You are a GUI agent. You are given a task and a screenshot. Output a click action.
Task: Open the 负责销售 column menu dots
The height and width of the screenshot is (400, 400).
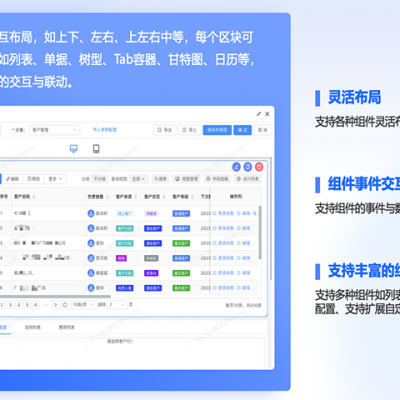tap(107, 197)
